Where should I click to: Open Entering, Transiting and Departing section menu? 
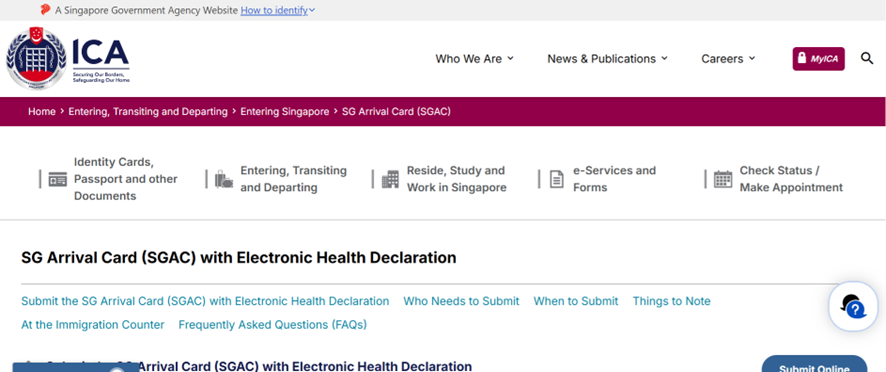[x=293, y=179]
